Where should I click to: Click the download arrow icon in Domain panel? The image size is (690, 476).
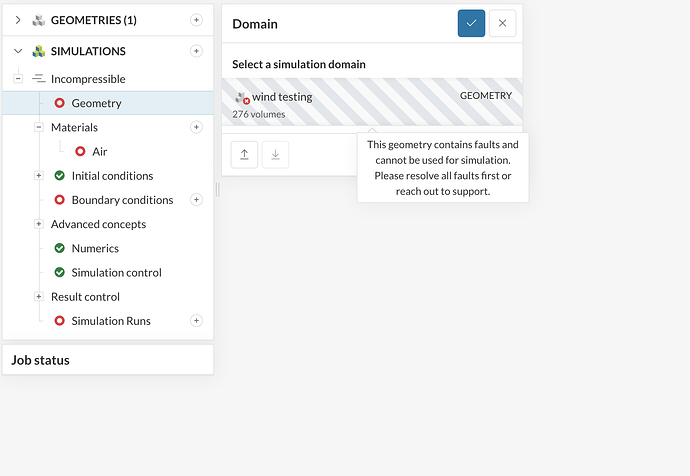coord(275,154)
